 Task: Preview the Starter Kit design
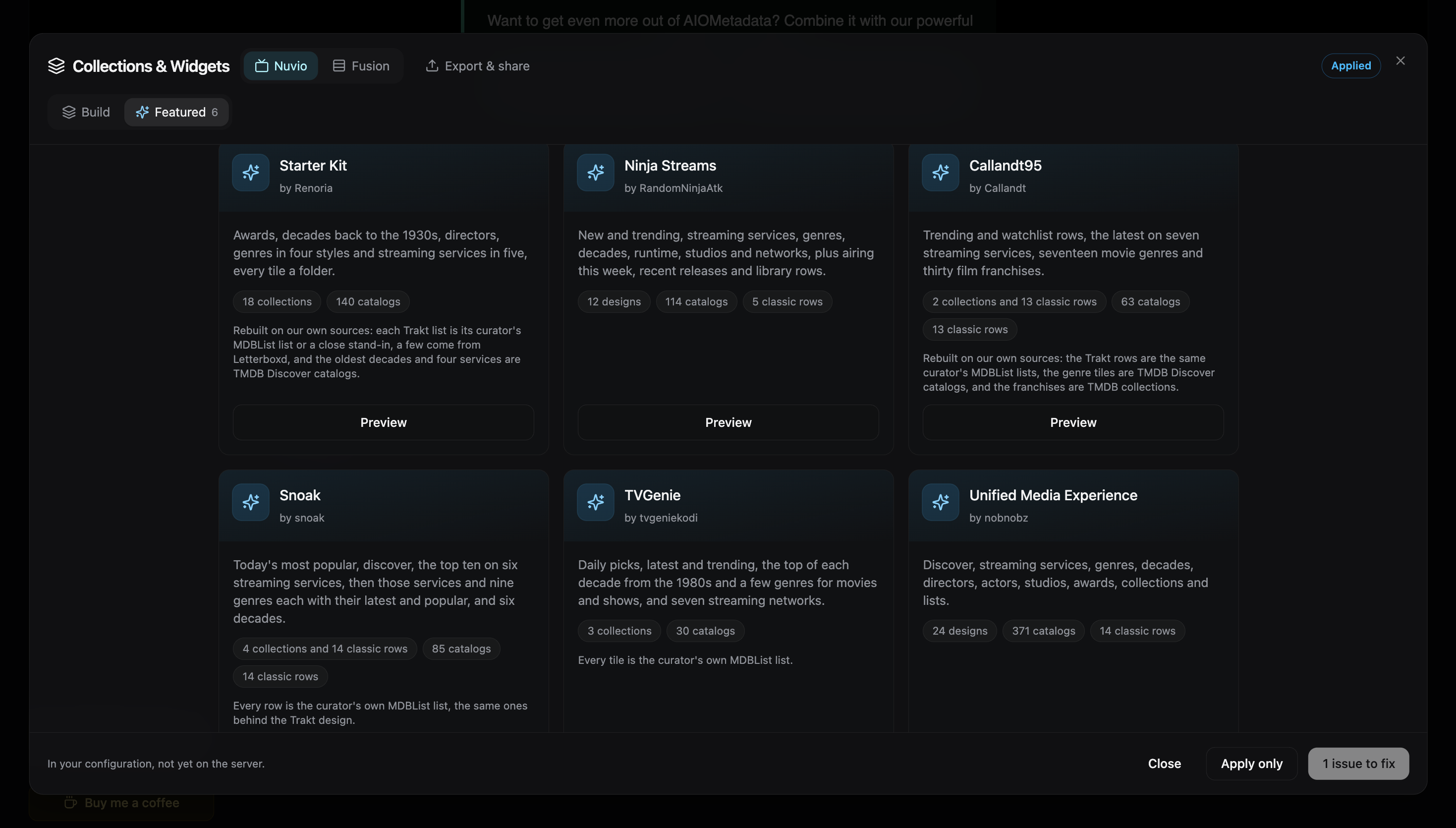pyautogui.click(x=384, y=422)
